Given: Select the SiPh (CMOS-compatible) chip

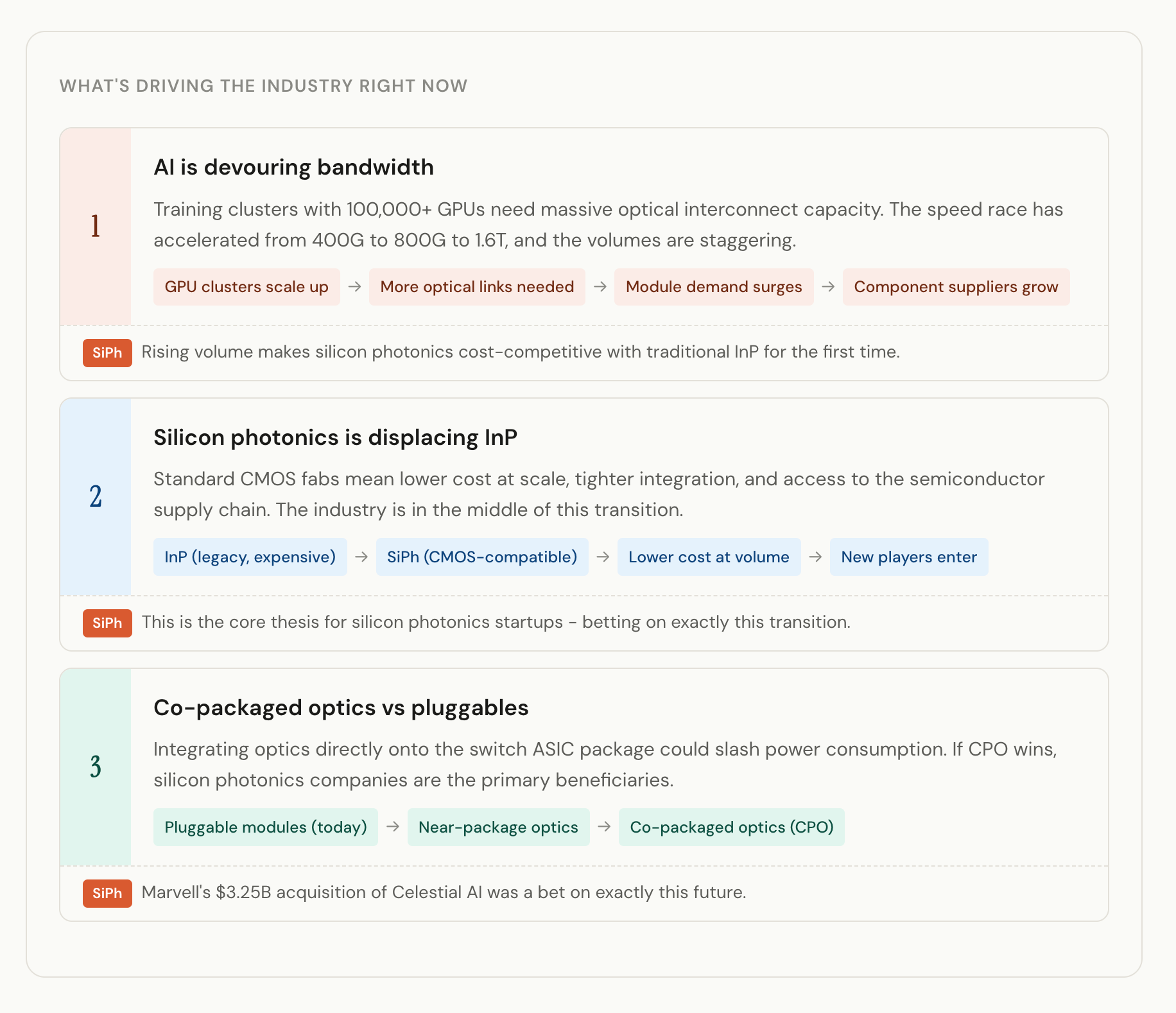Looking at the screenshot, I should point(482,557).
